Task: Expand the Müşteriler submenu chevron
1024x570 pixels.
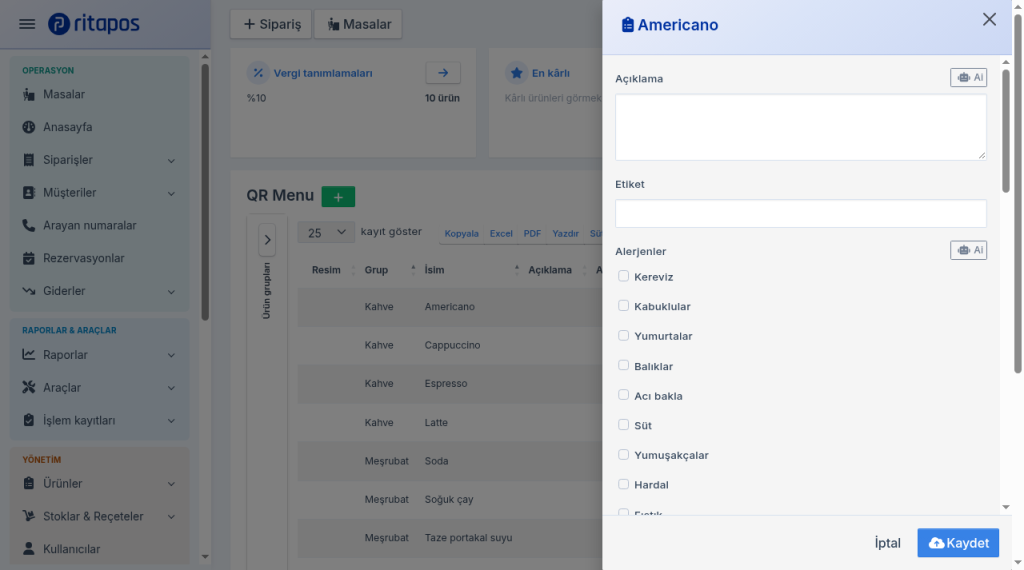Action: tap(171, 193)
